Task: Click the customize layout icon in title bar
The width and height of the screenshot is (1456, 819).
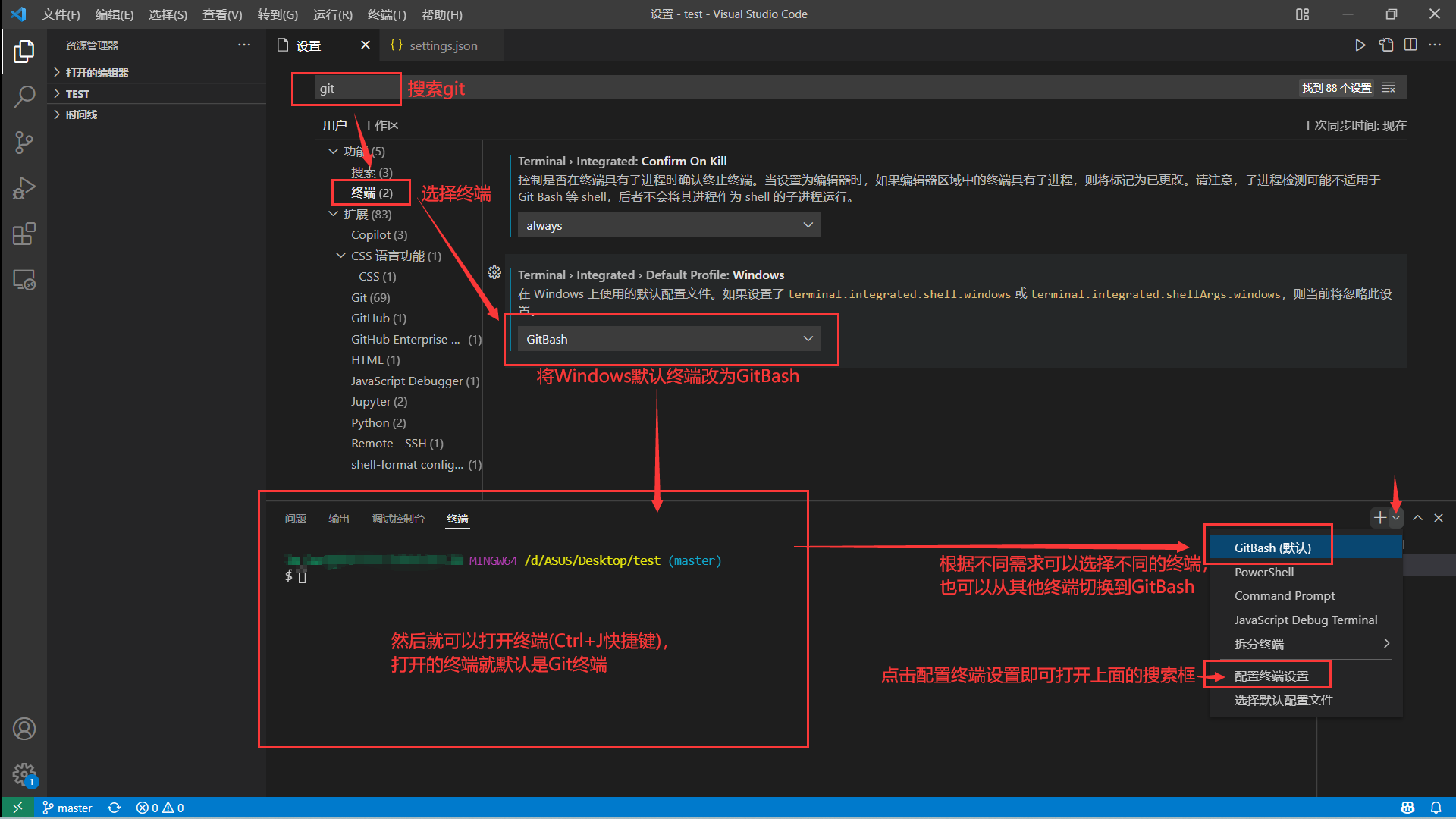Action: point(1302,14)
